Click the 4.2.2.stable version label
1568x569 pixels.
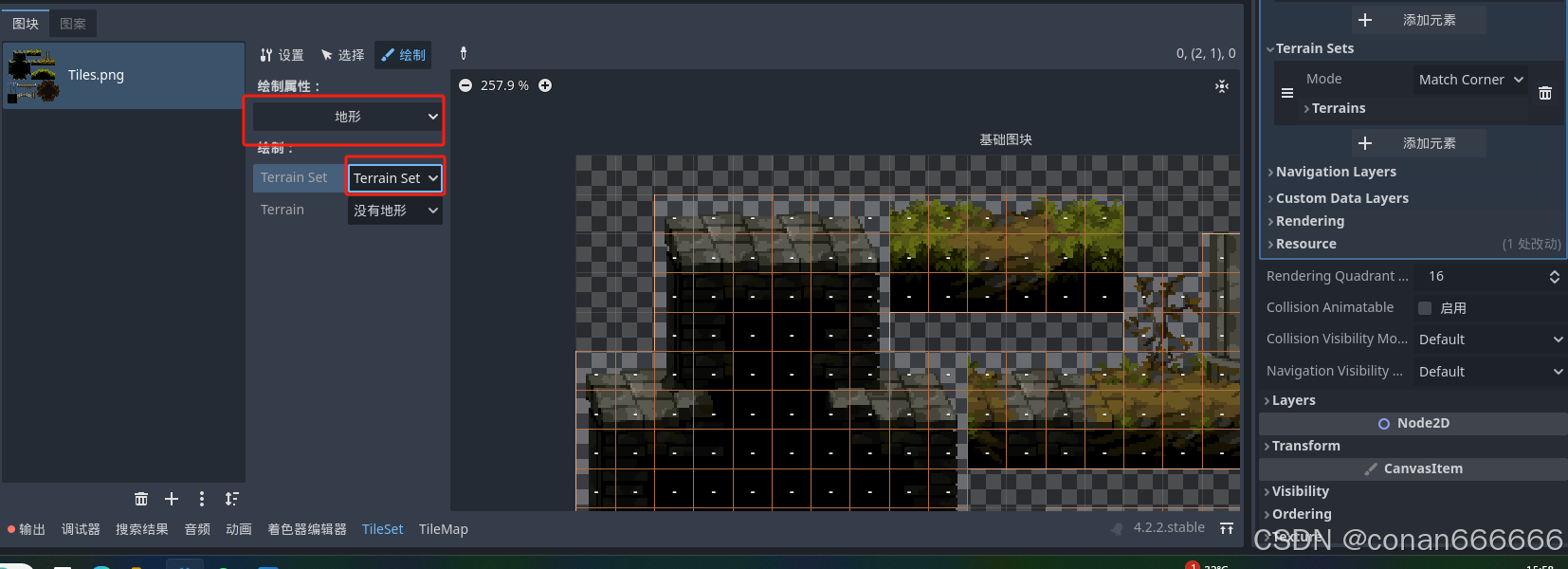1169,527
